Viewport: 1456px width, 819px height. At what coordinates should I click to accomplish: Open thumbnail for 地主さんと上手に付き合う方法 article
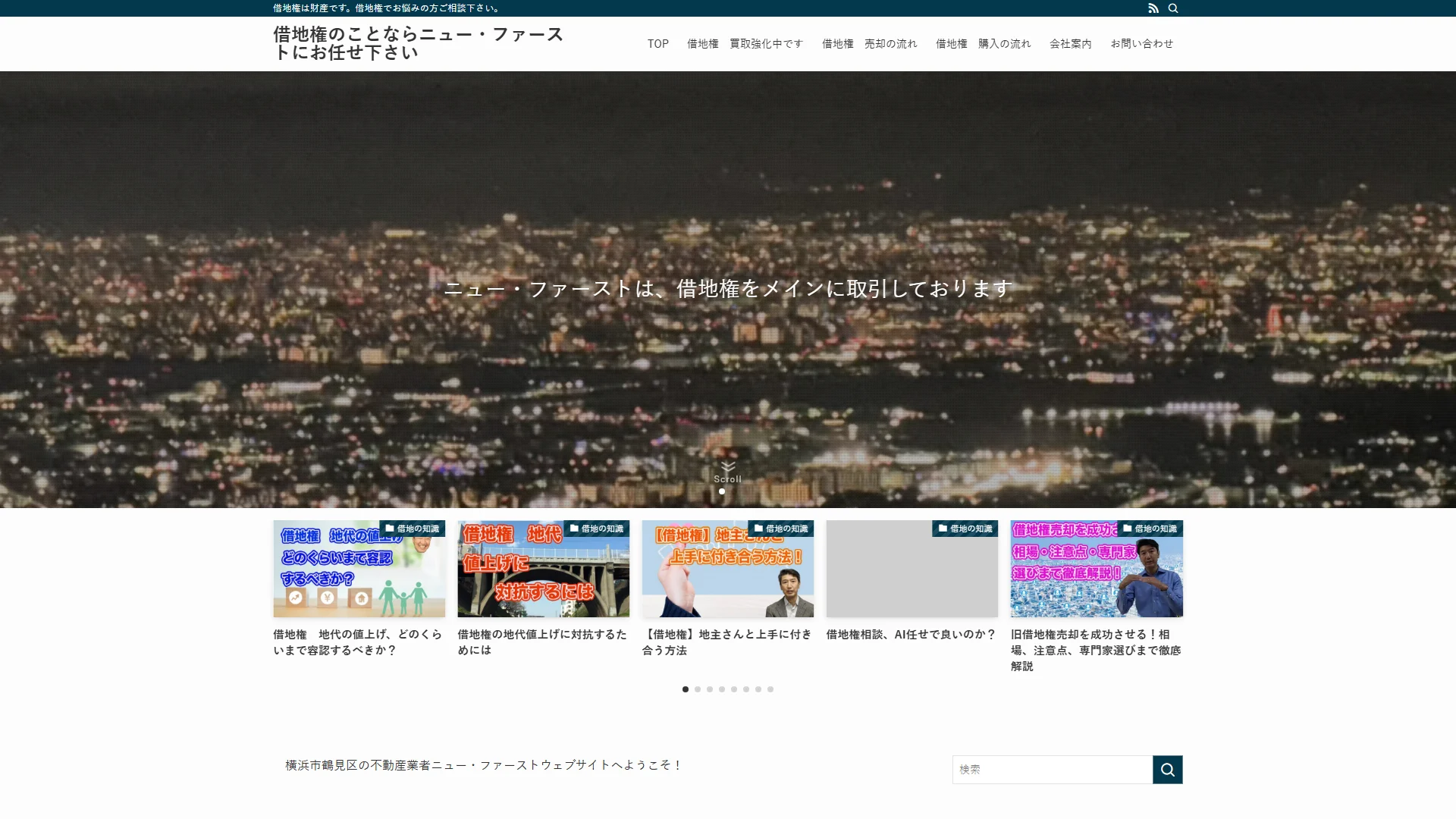728,569
